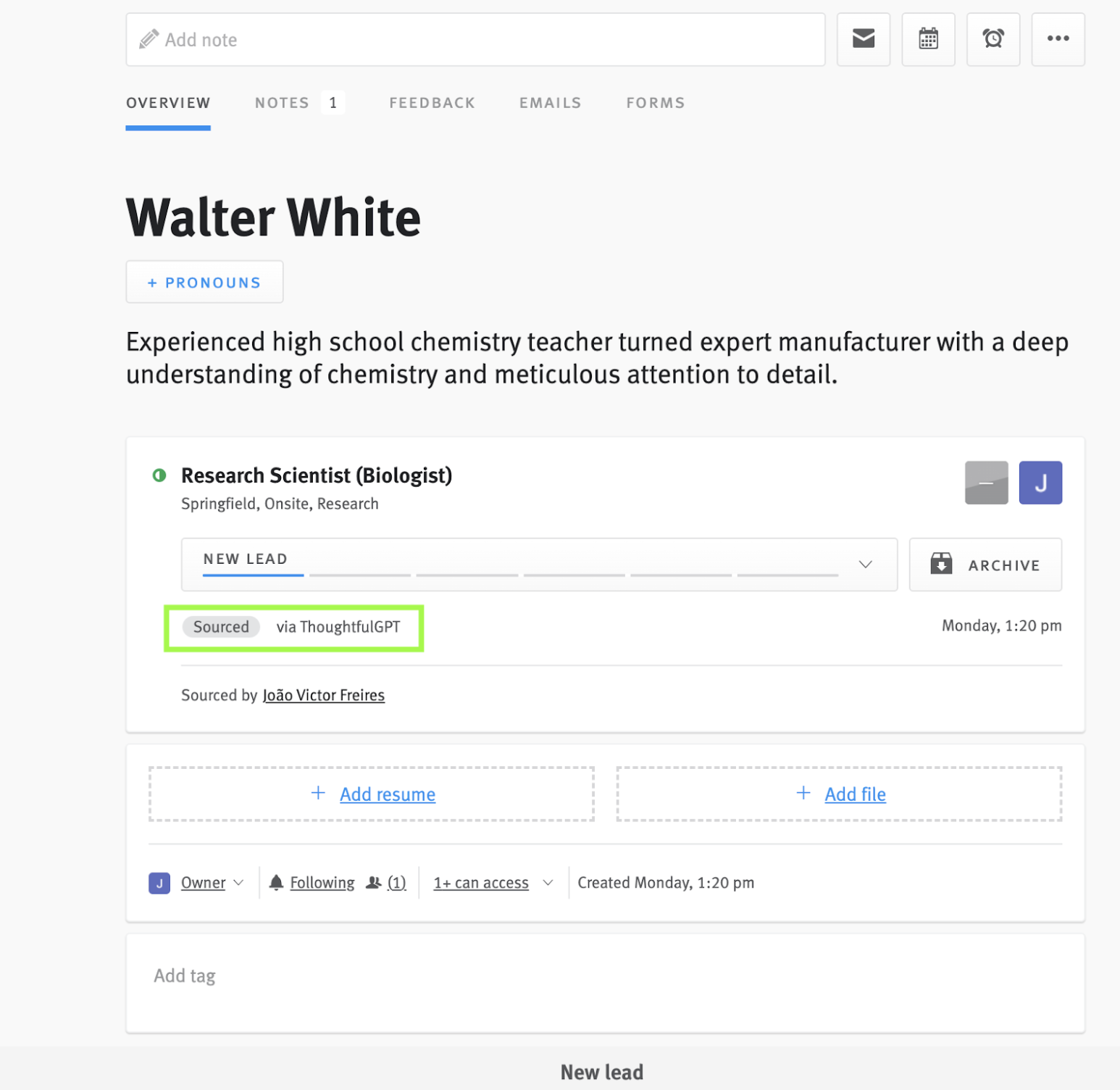Click the Owner link

203,883
